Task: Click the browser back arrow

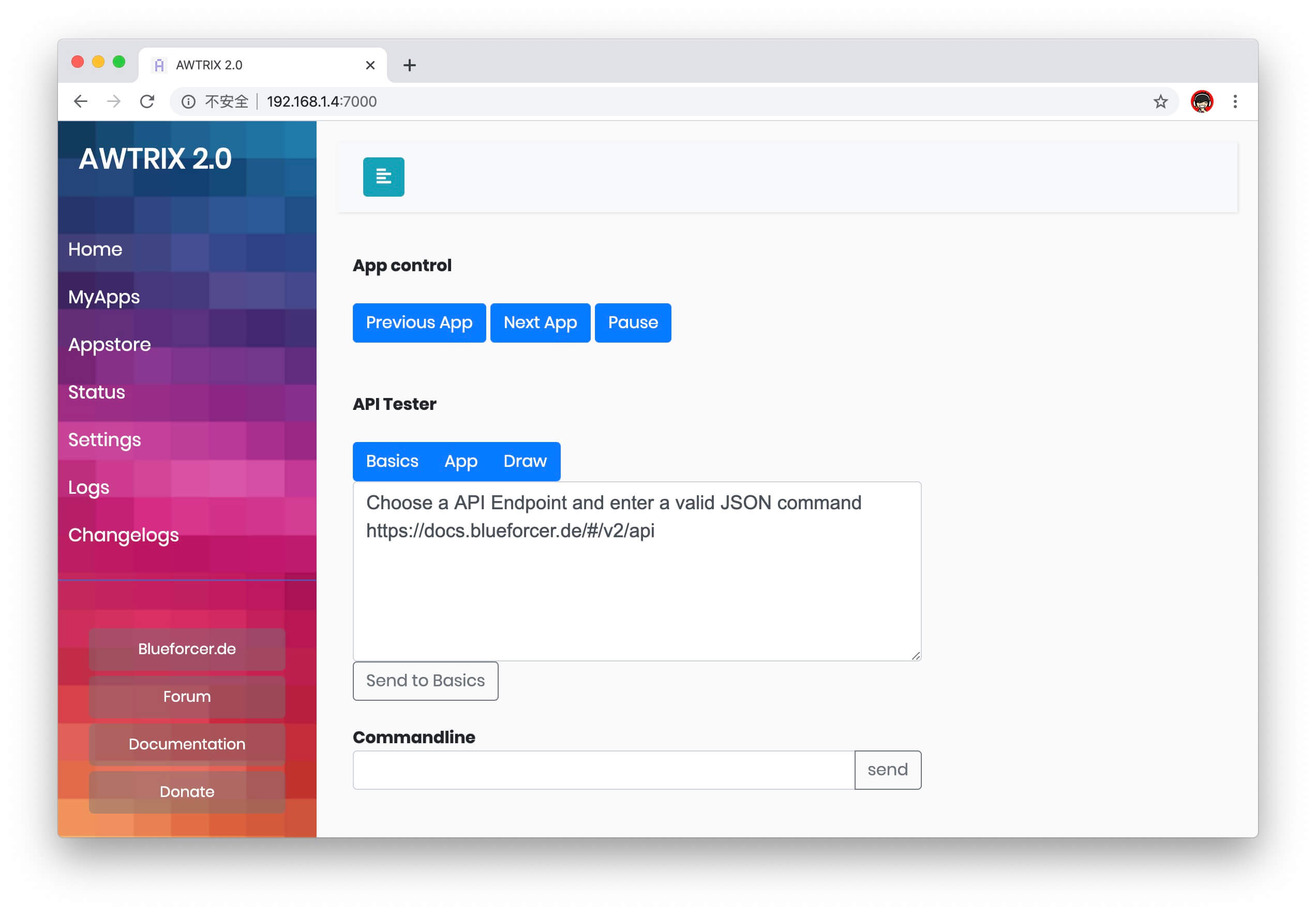Action: (81, 101)
